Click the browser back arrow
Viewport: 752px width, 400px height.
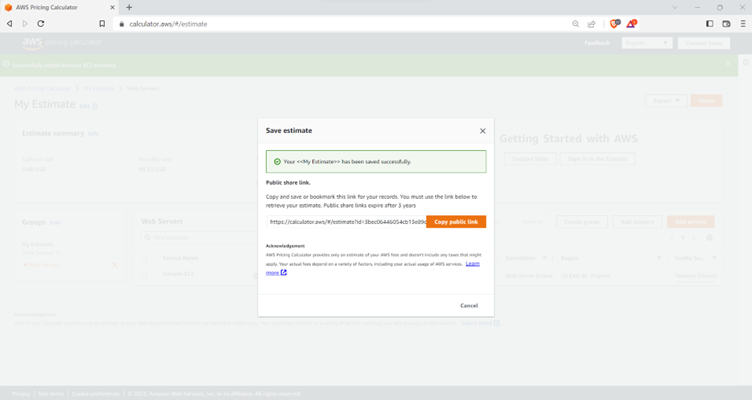coord(10,24)
